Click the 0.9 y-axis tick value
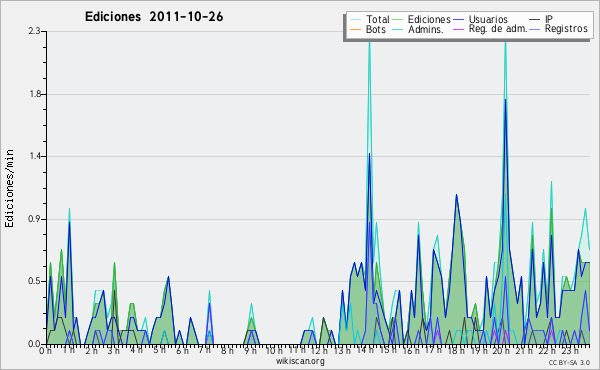Viewport: 600px width, 370px height. tap(34, 219)
